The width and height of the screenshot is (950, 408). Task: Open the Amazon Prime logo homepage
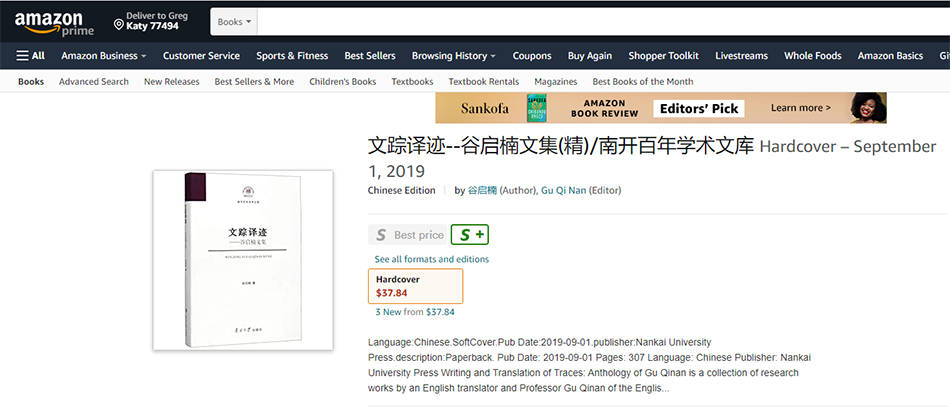pos(54,23)
